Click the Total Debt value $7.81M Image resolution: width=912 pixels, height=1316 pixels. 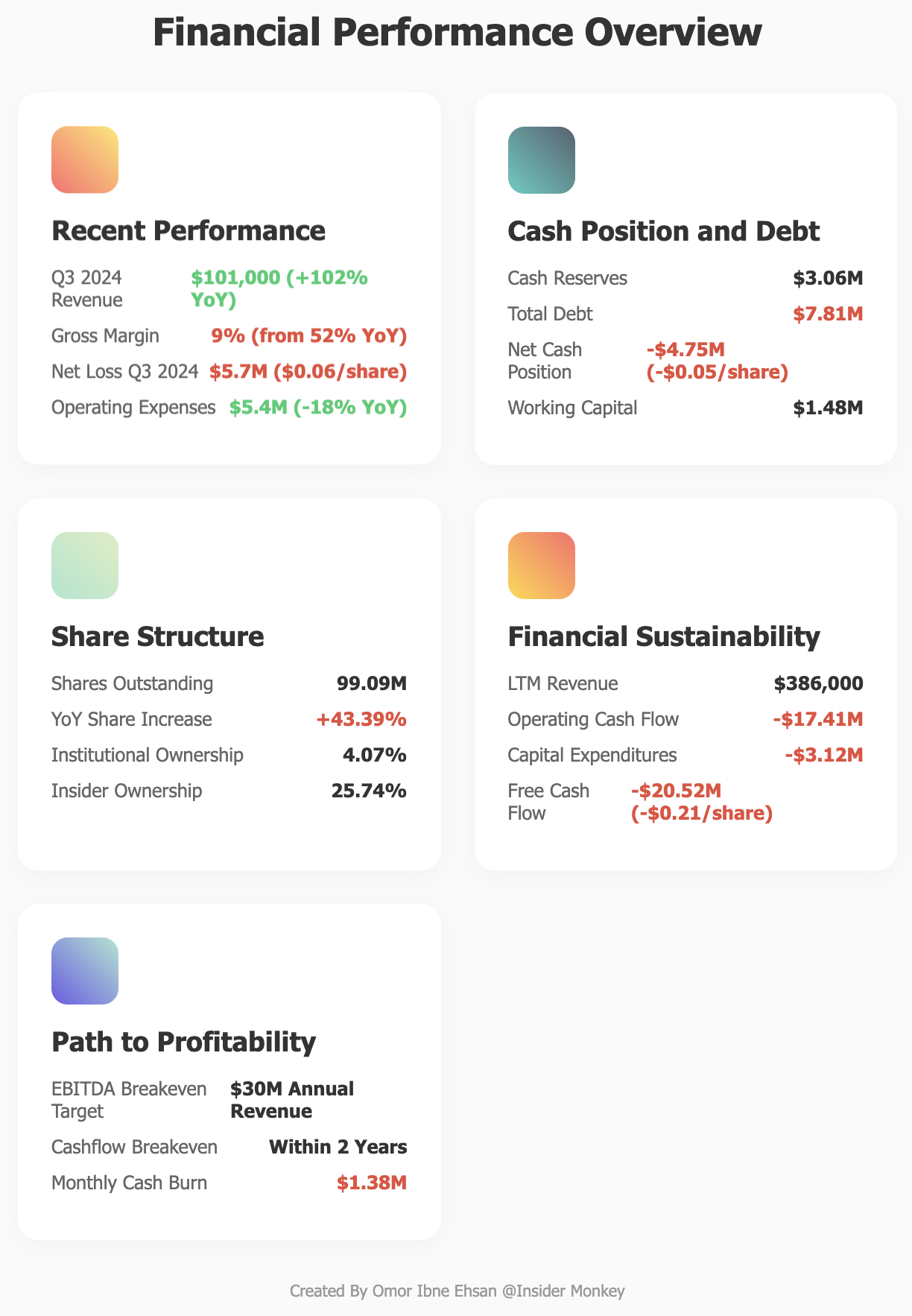point(828,314)
